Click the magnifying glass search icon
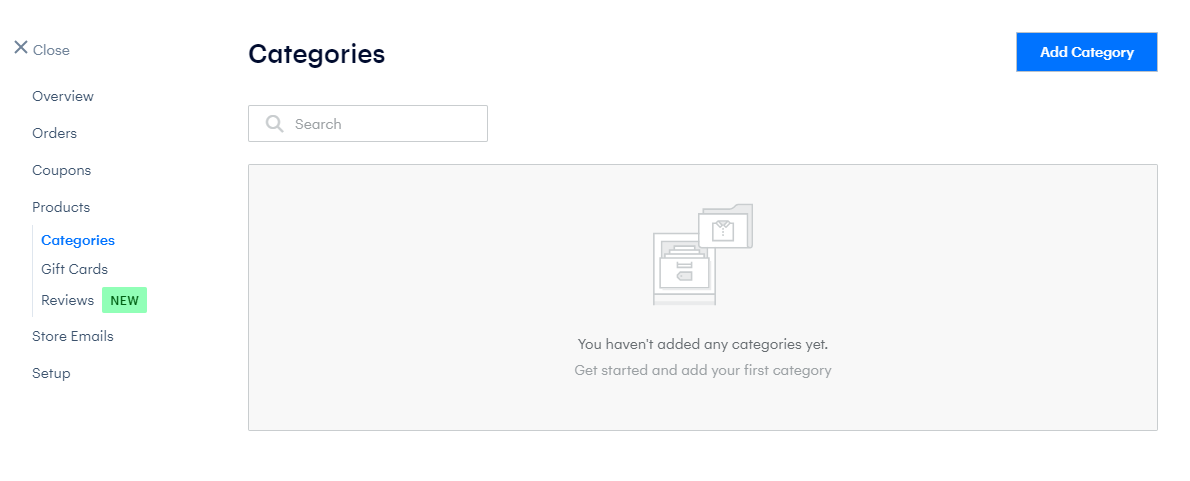1190x481 pixels. [275, 124]
